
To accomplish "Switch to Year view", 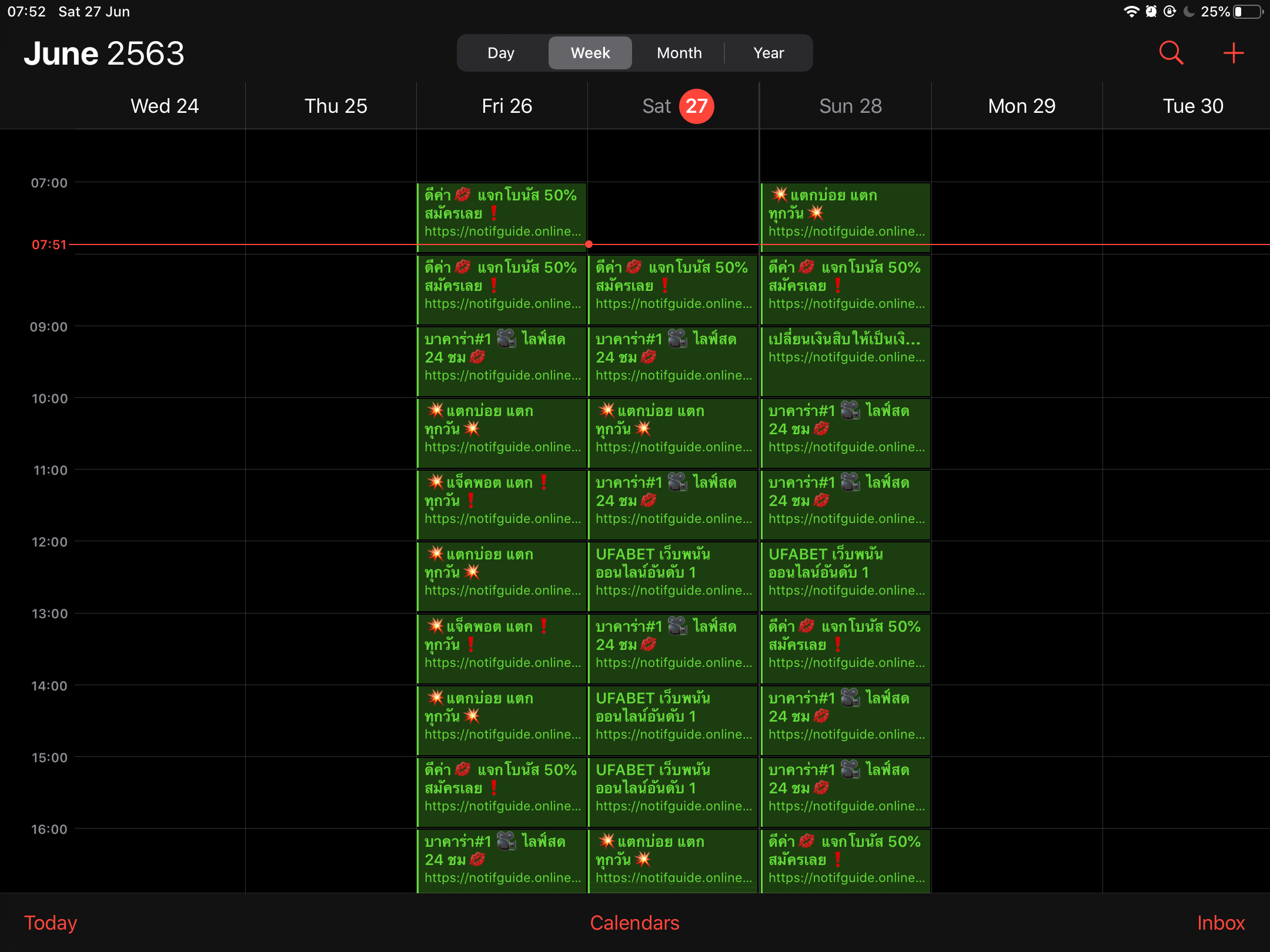I will 768,53.
